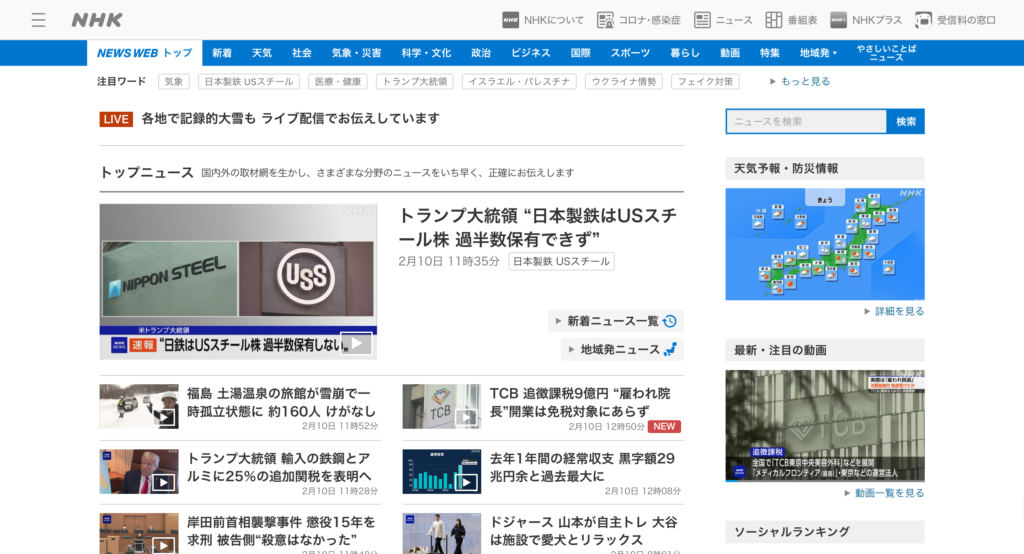Open TCB 追徴課税9億円 thumbnail
This screenshot has height=554, width=1024.
(442, 406)
